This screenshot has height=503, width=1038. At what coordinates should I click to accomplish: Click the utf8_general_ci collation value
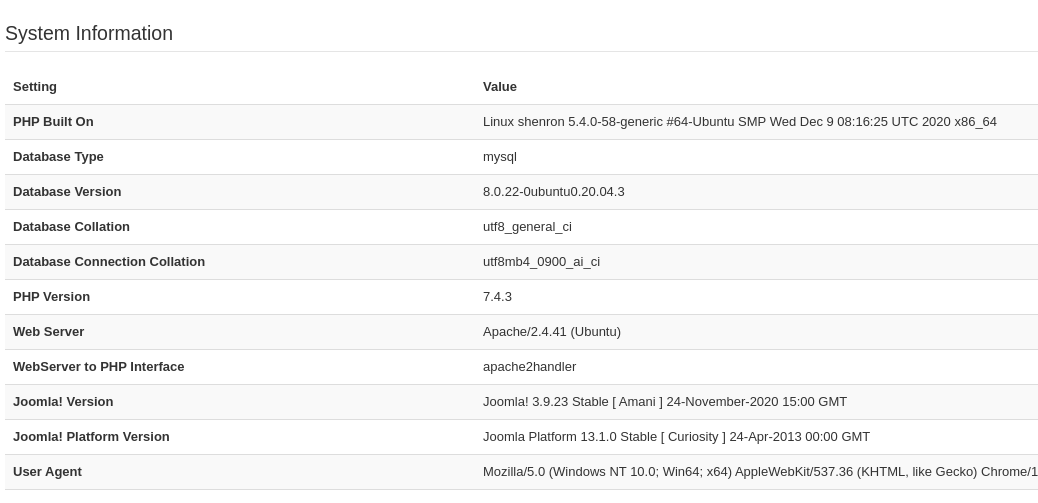click(x=527, y=227)
